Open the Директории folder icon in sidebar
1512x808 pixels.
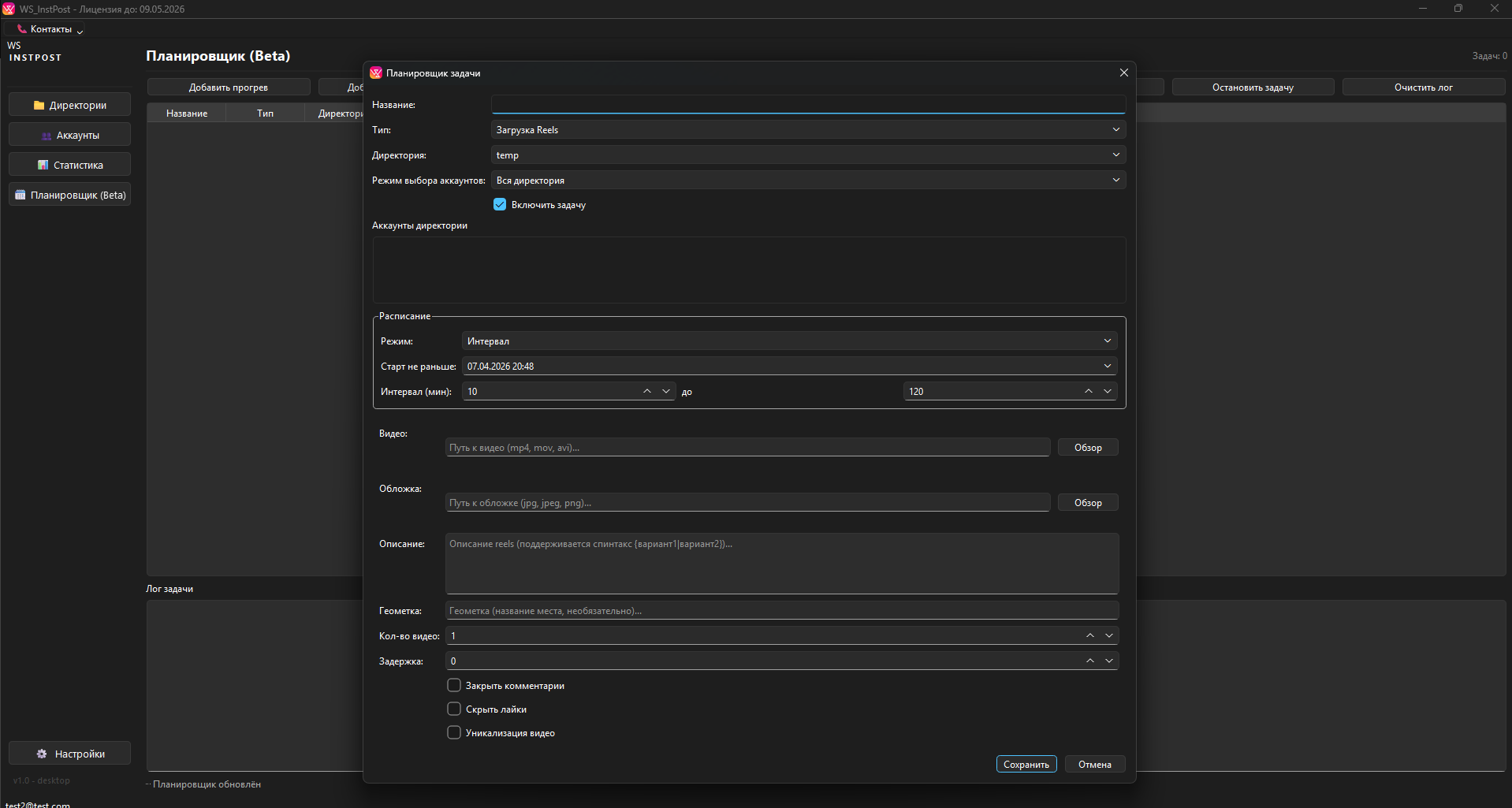point(39,105)
